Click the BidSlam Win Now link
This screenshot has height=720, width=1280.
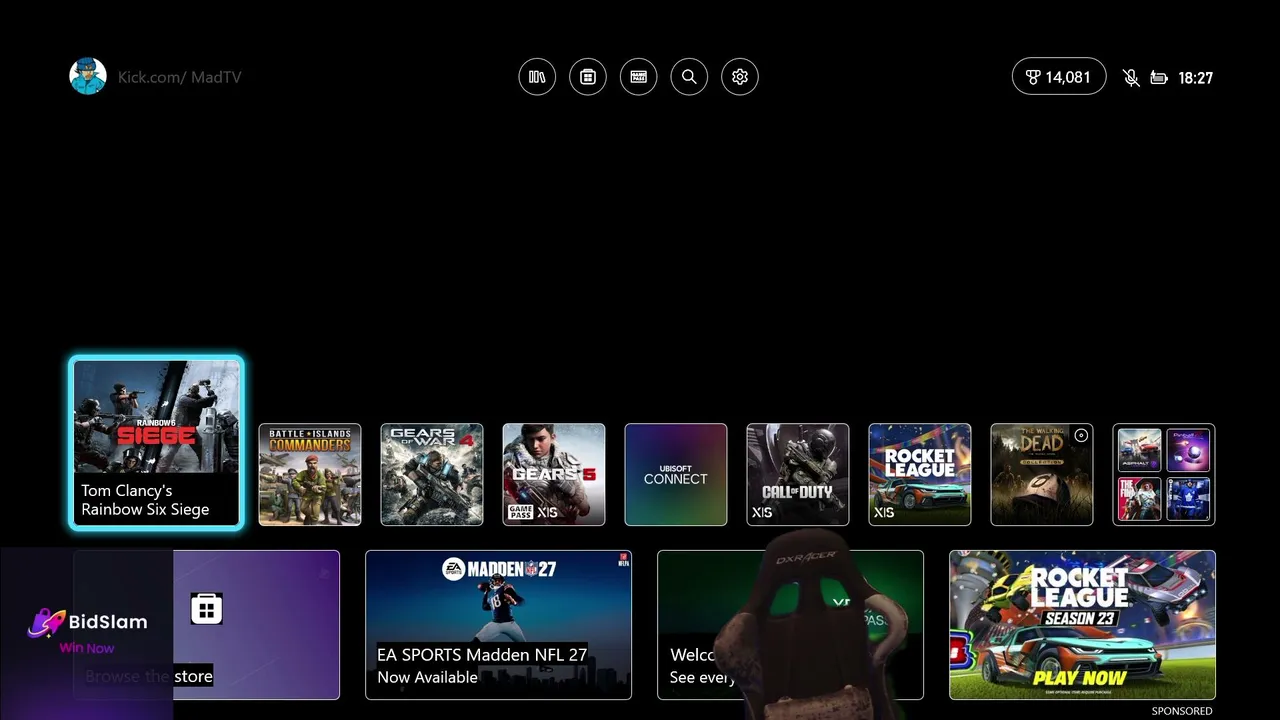[x=87, y=648]
